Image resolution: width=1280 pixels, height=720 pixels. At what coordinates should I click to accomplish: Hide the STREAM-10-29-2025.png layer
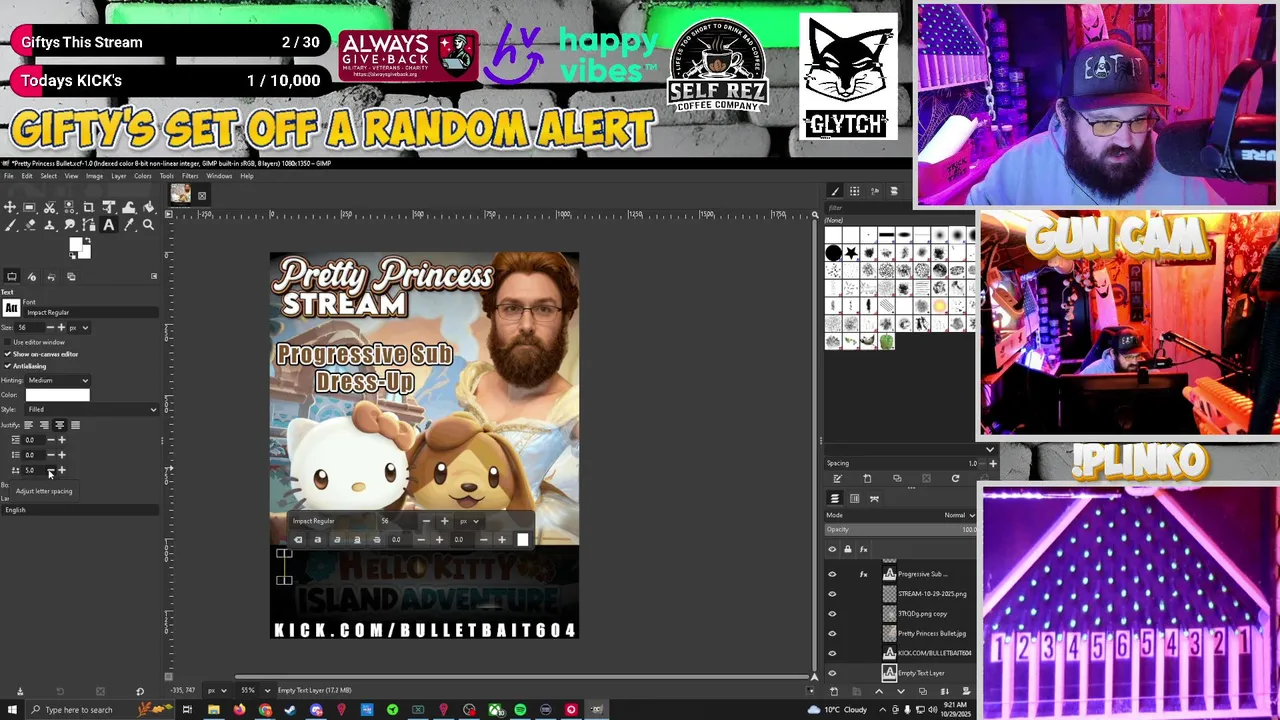832,594
